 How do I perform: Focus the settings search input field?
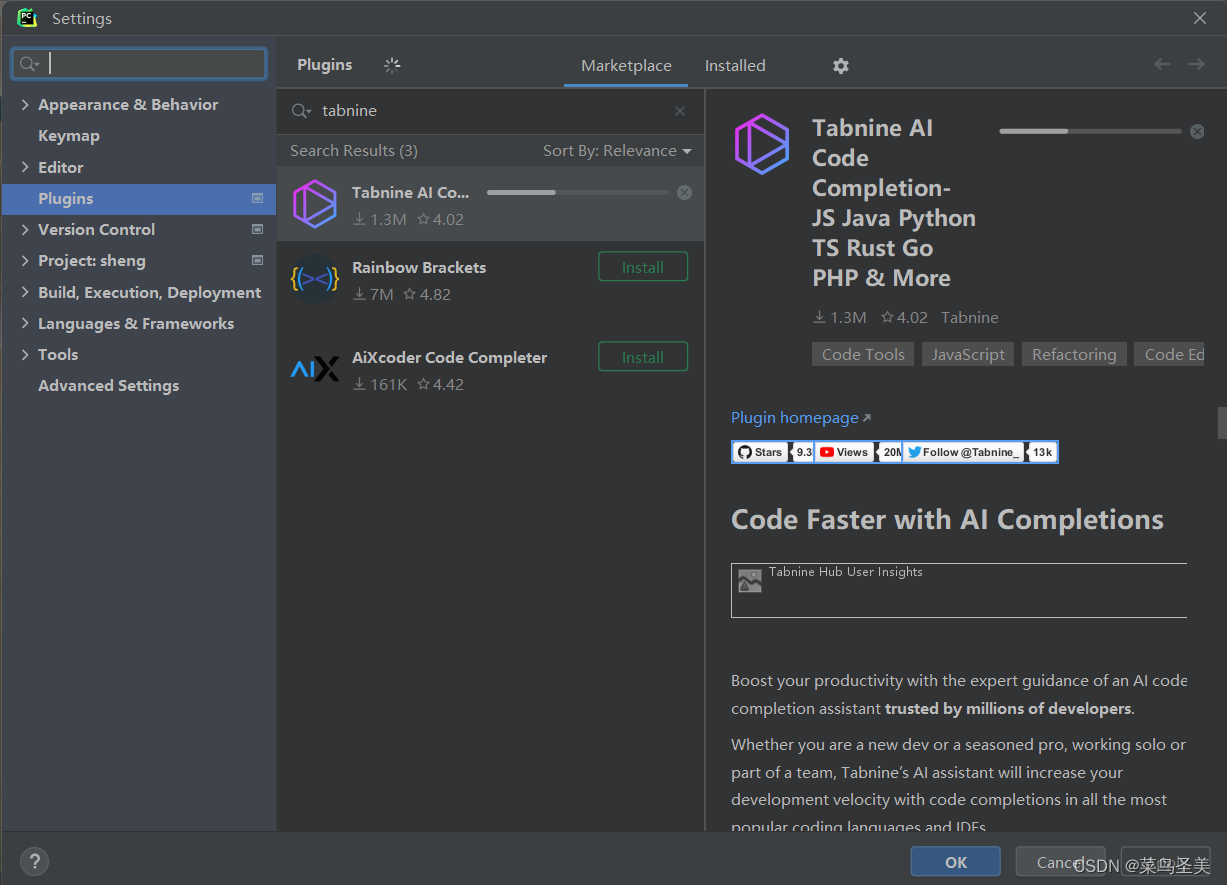(x=139, y=64)
